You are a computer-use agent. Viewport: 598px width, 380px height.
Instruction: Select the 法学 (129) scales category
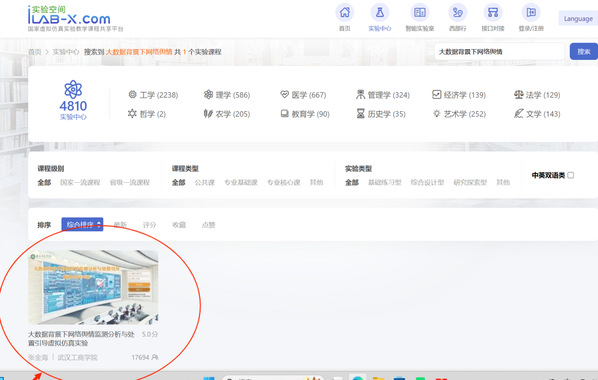537,95
